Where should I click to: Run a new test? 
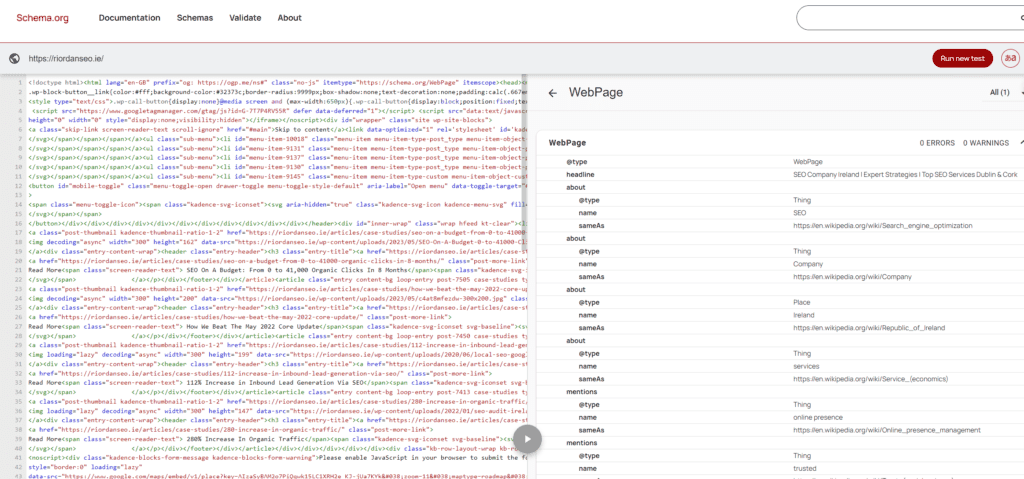click(963, 58)
